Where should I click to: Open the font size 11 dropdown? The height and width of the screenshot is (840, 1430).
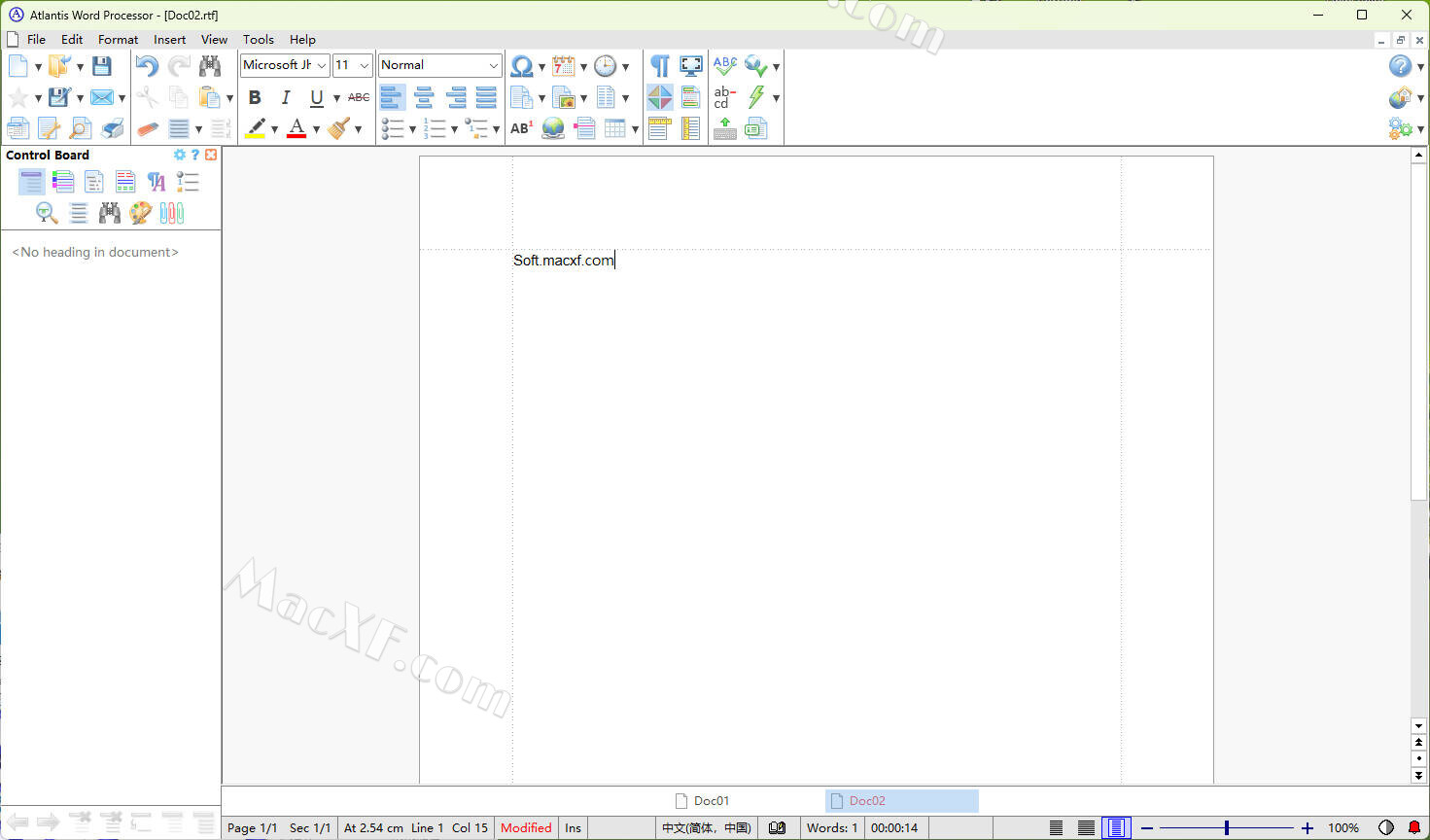(x=365, y=65)
